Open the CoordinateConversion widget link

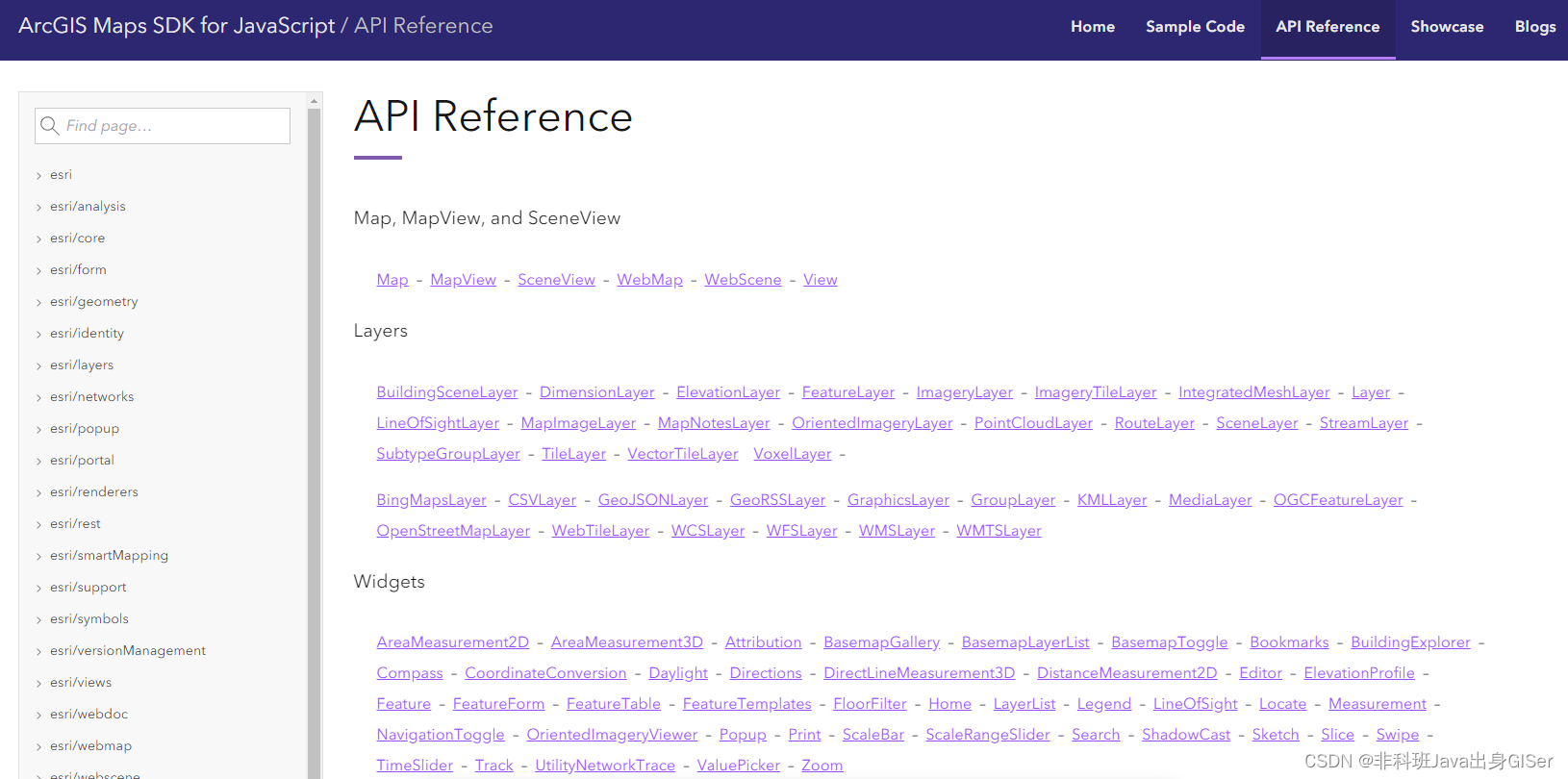pyautogui.click(x=545, y=673)
